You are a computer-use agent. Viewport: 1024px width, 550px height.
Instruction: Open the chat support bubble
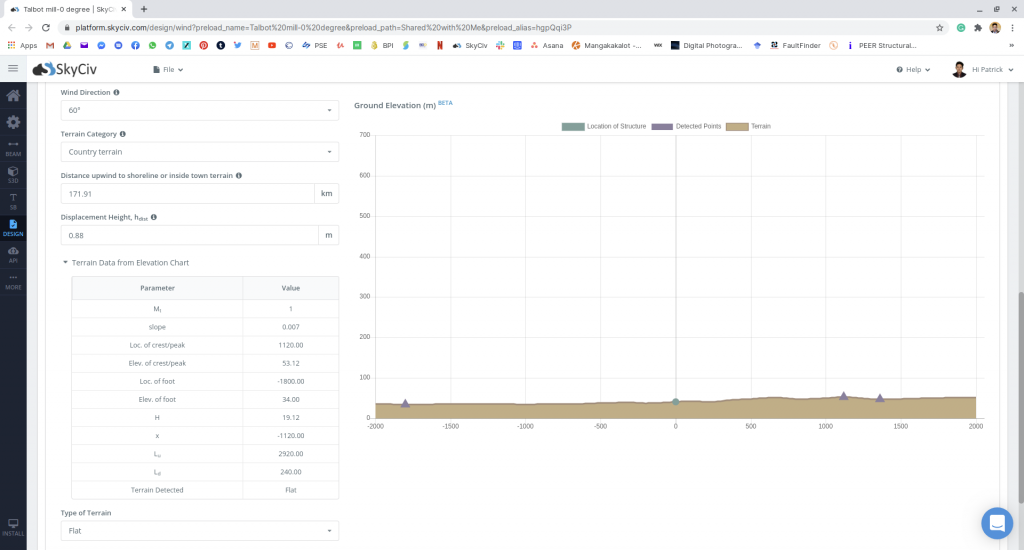click(x=996, y=522)
